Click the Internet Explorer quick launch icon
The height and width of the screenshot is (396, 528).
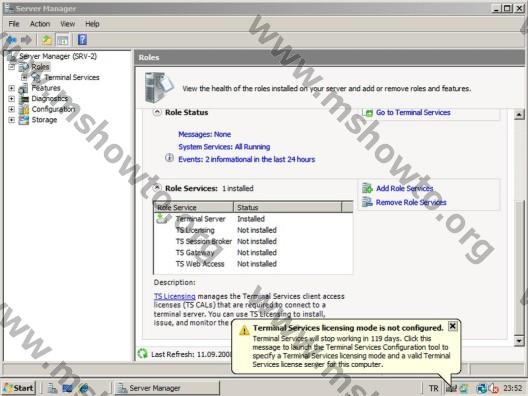click(84, 388)
